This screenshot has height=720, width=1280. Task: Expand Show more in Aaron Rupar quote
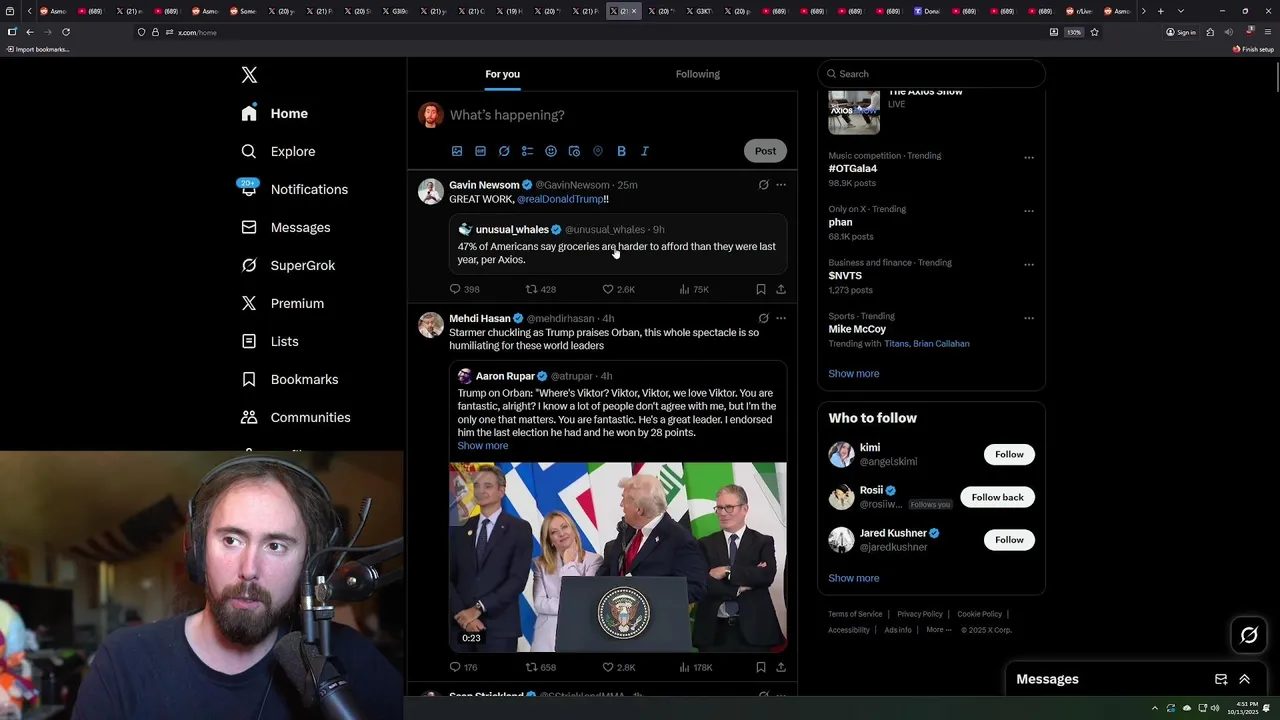coord(483,446)
